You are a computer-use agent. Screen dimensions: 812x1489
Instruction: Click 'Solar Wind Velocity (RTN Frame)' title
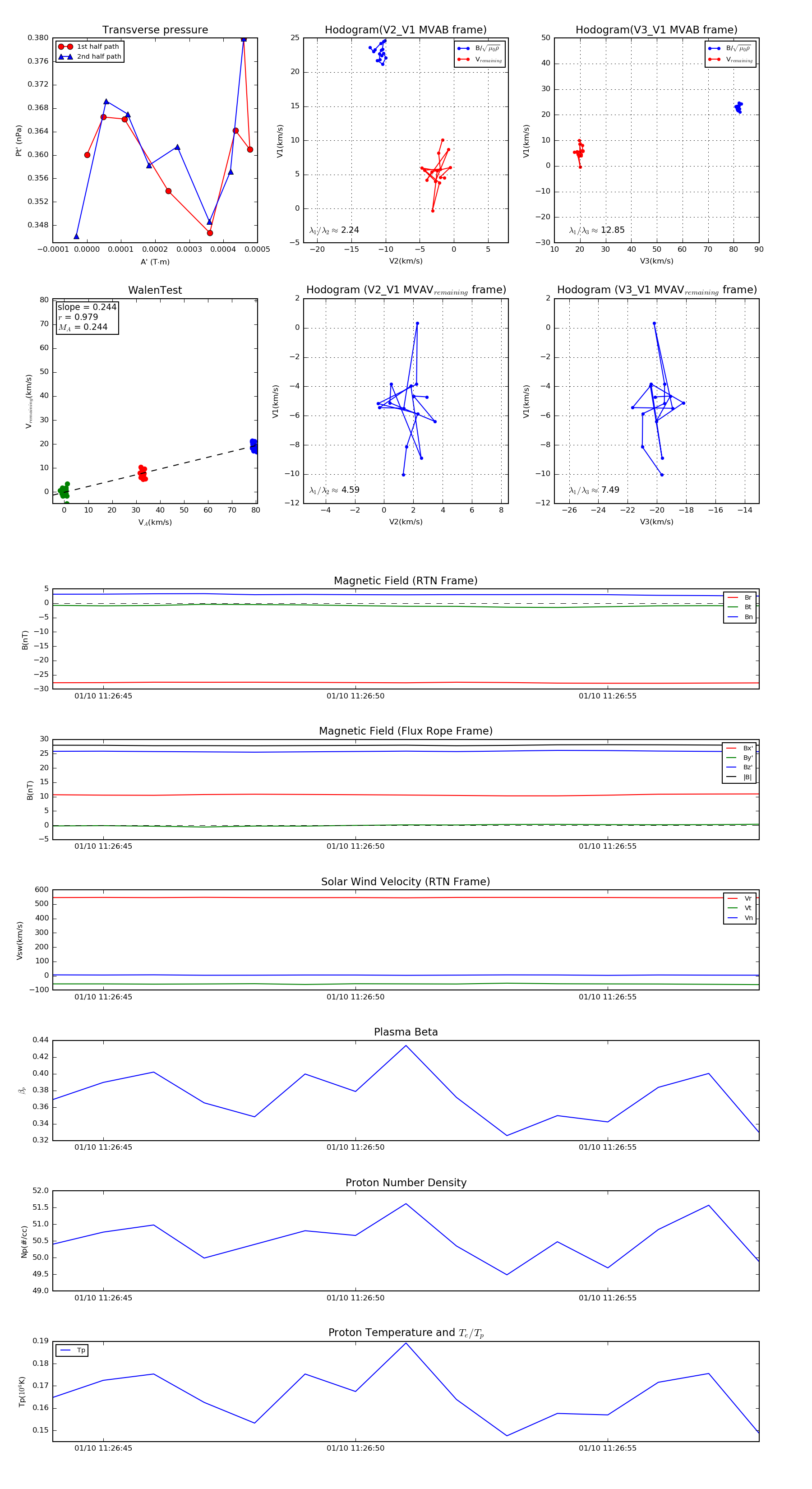[x=406, y=882]
